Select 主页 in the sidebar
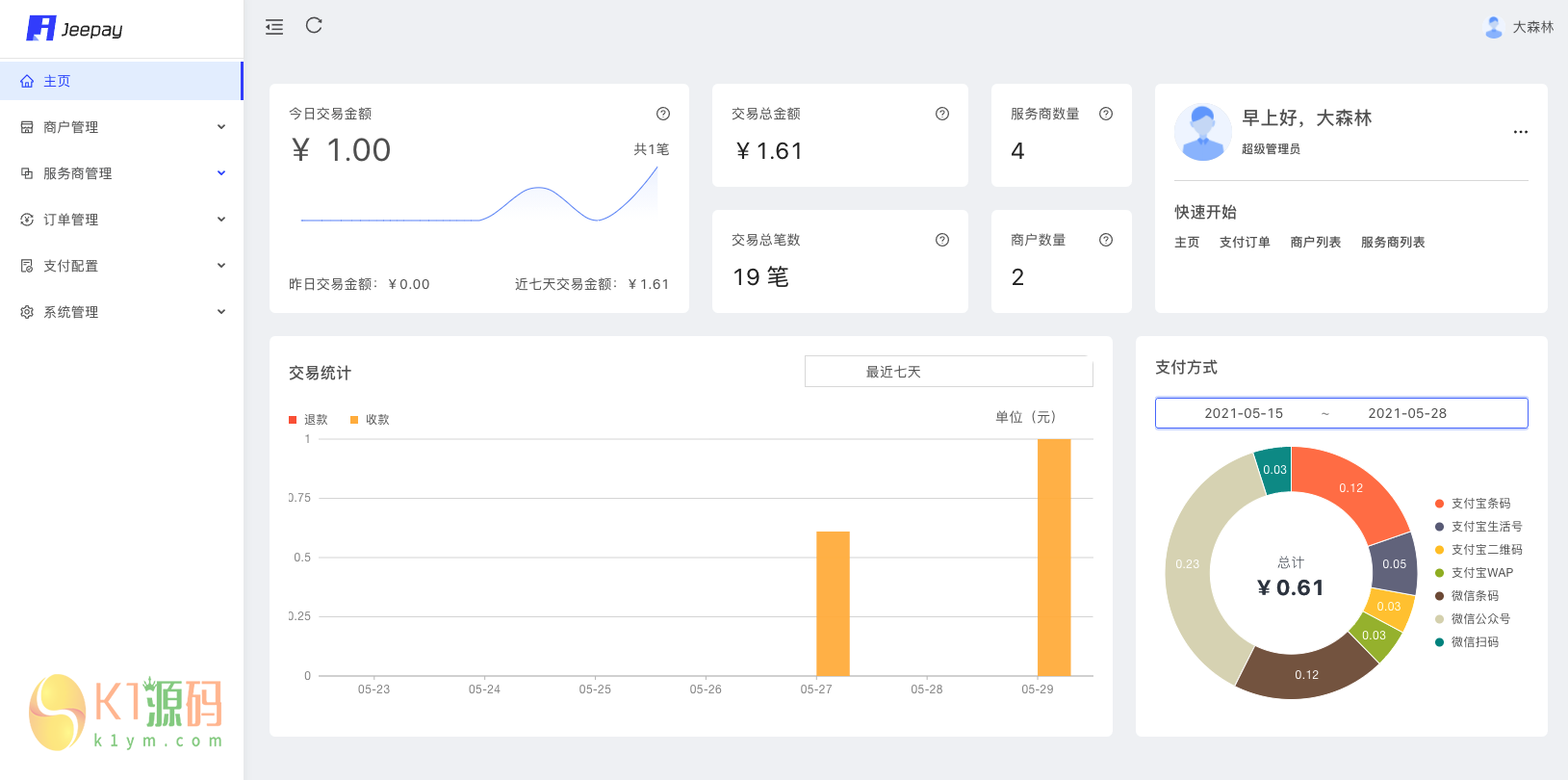 (121, 81)
